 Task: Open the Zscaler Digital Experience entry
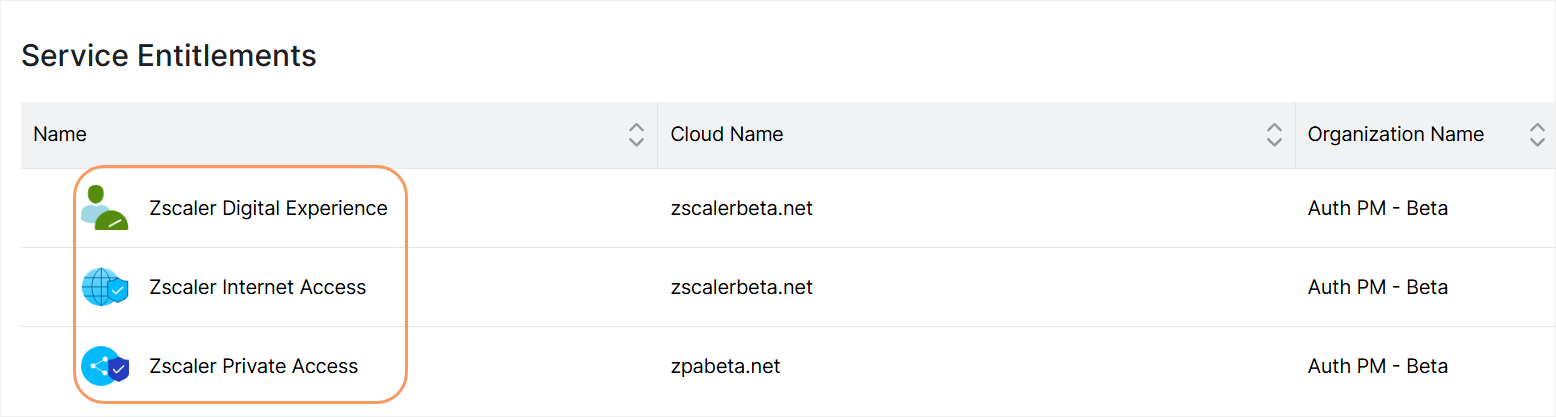[x=268, y=208]
